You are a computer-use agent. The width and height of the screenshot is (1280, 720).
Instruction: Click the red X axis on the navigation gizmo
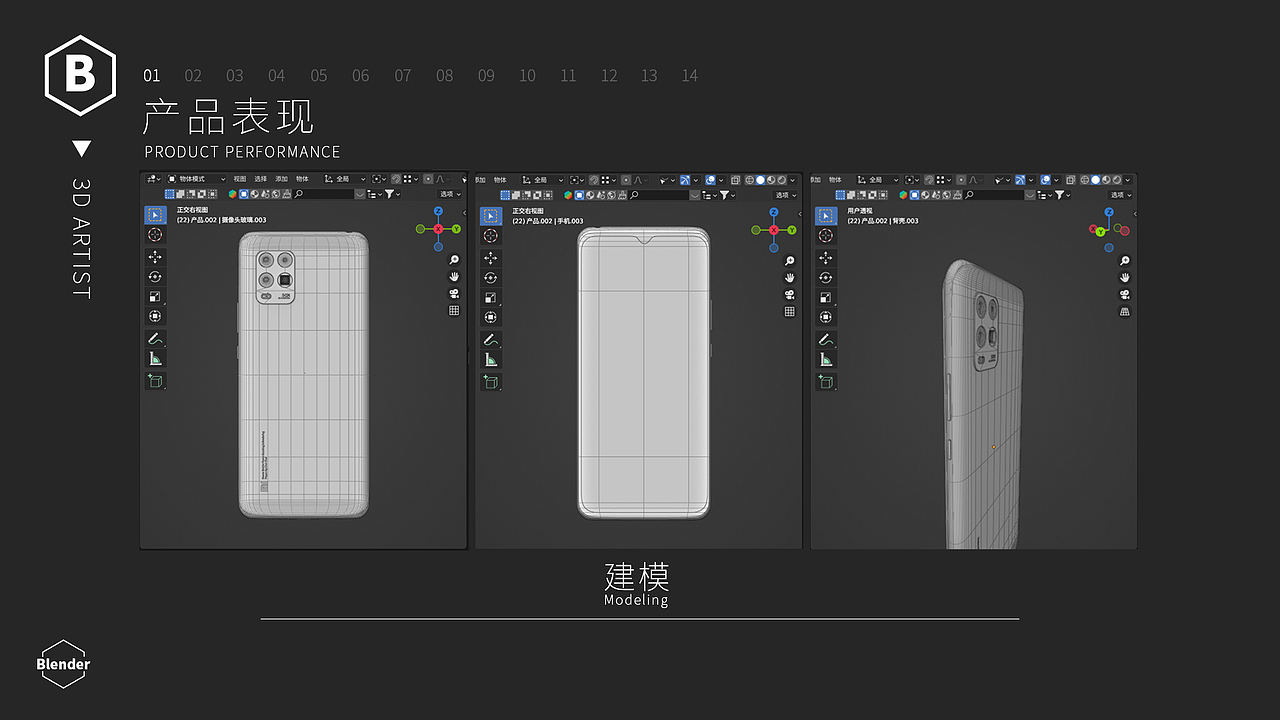click(439, 229)
